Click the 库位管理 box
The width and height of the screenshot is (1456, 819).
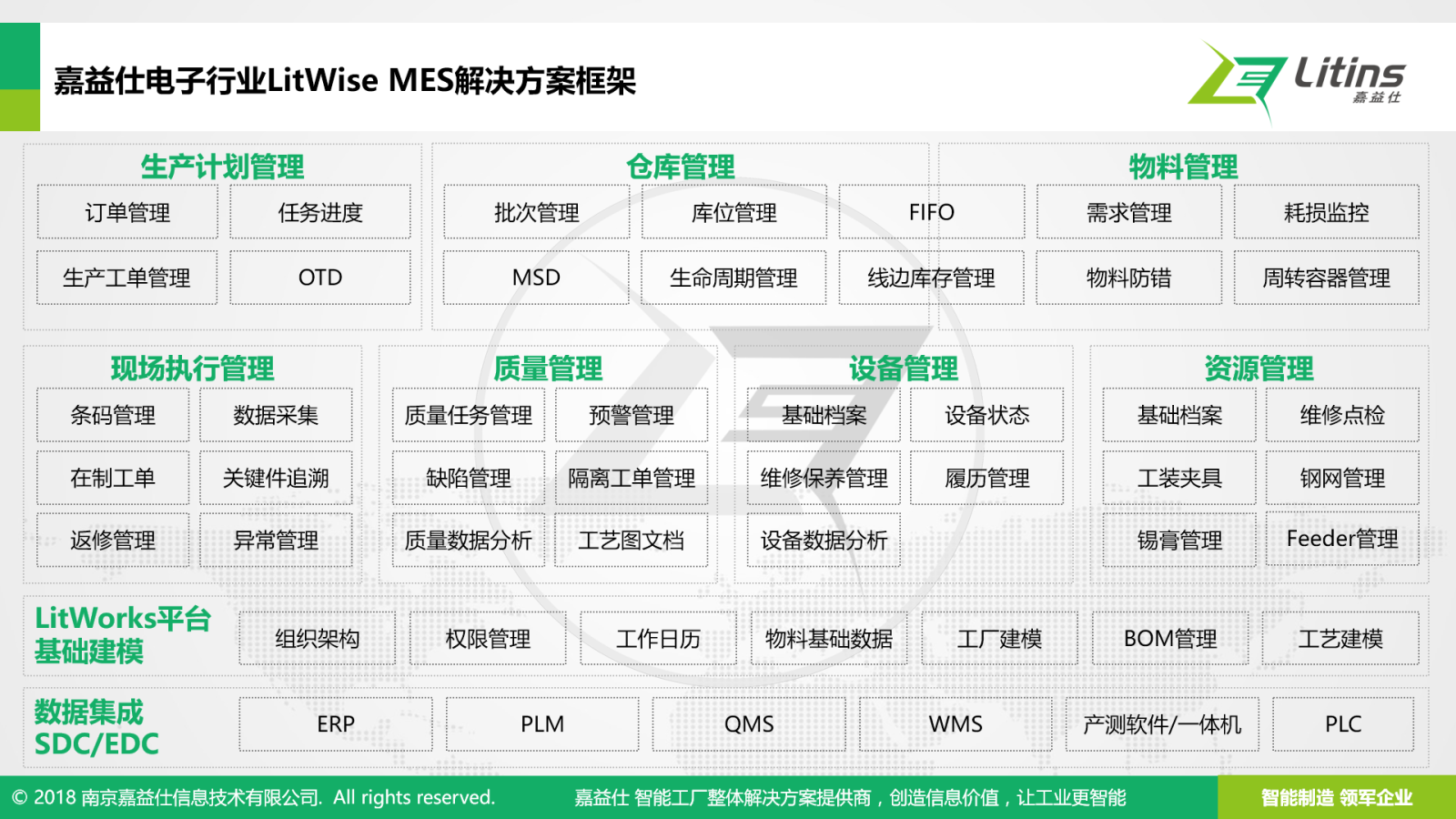[x=734, y=212]
